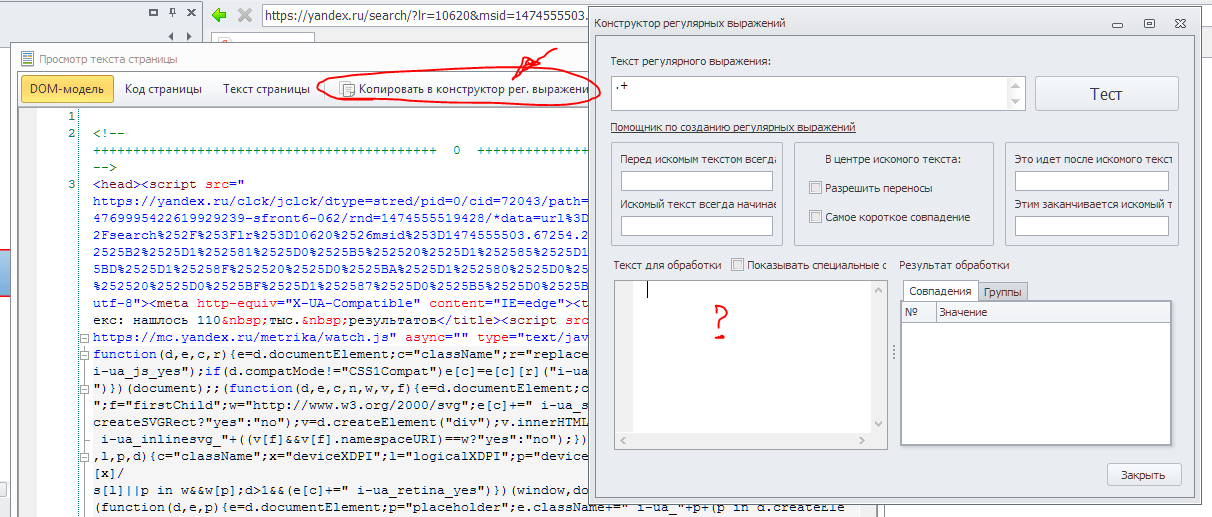Click the № column header in results table
This screenshot has width=1212, height=517.
click(918, 312)
